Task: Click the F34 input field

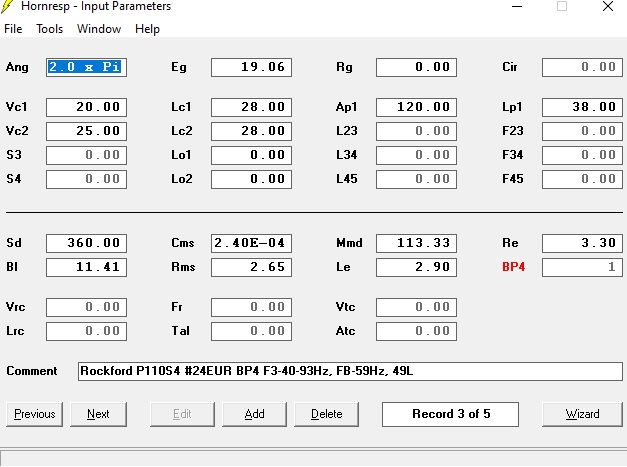Action: coord(582,155)
